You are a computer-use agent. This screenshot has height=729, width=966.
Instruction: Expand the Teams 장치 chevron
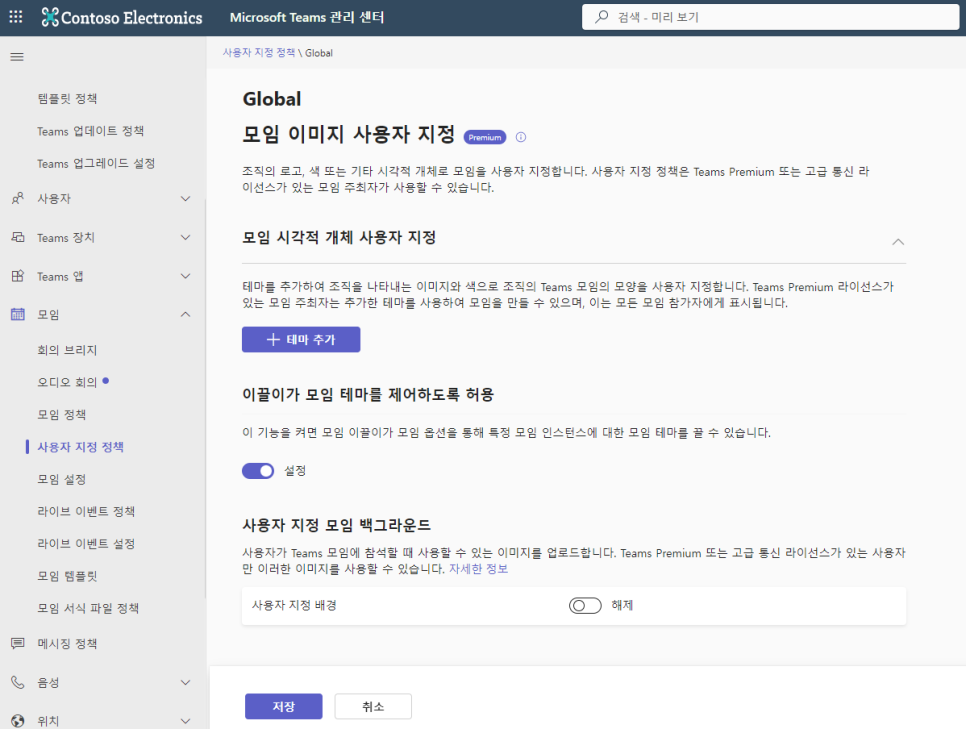pyautogui.click(x=185, y=237)
